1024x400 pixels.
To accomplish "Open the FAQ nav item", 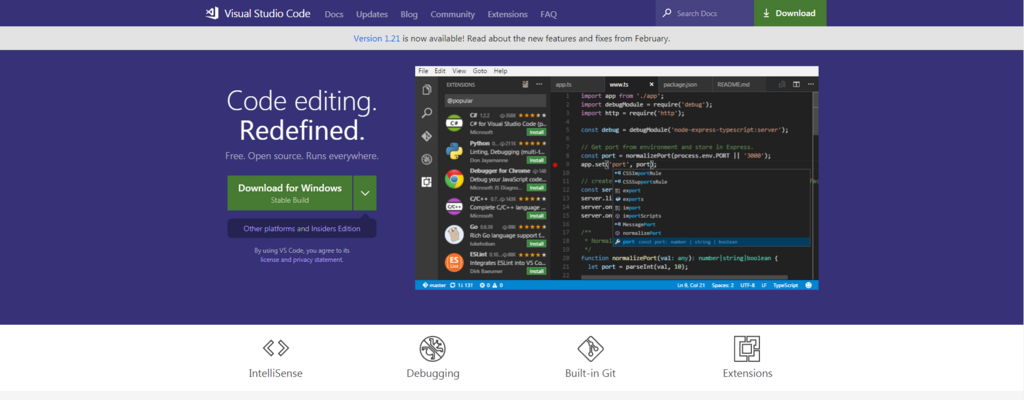I will [549, 14].
